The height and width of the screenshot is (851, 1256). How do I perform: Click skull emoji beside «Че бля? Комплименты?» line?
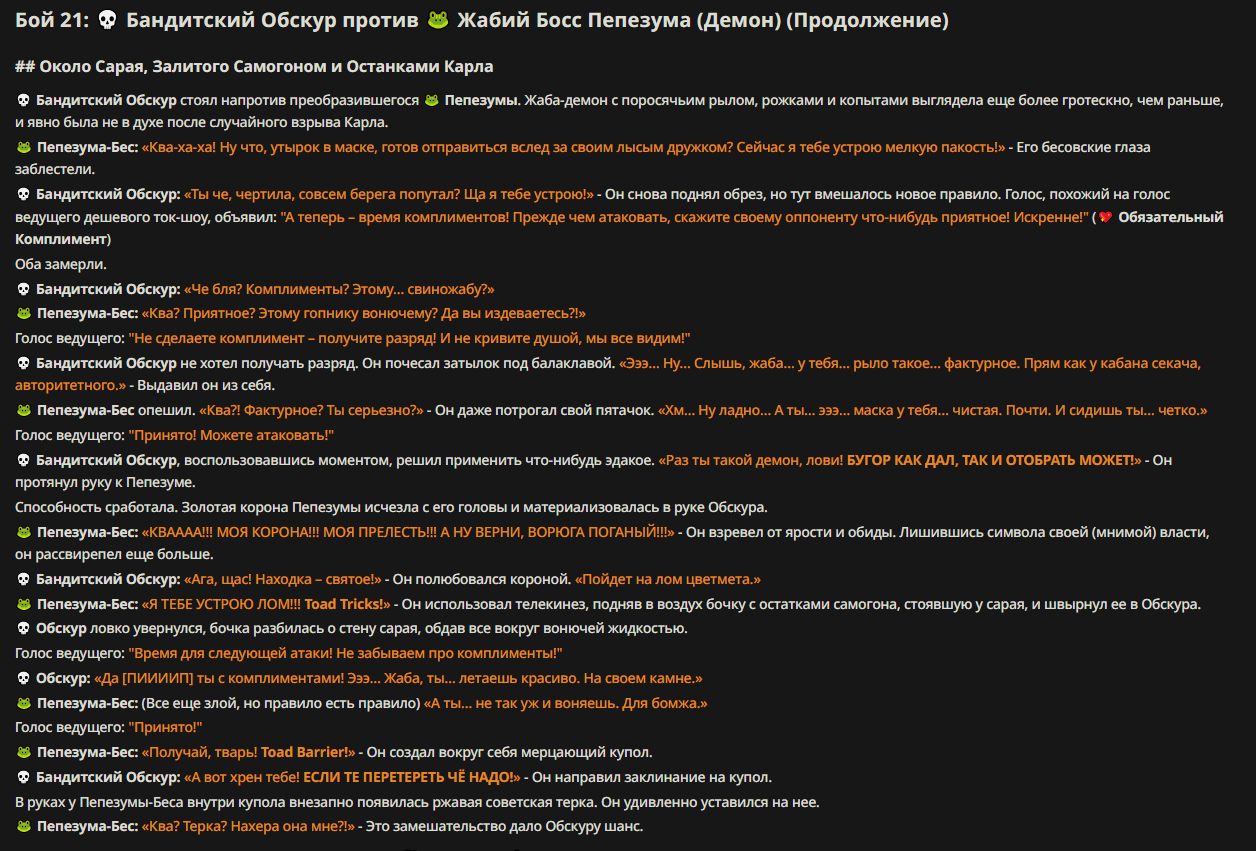(x=24, y=289)
